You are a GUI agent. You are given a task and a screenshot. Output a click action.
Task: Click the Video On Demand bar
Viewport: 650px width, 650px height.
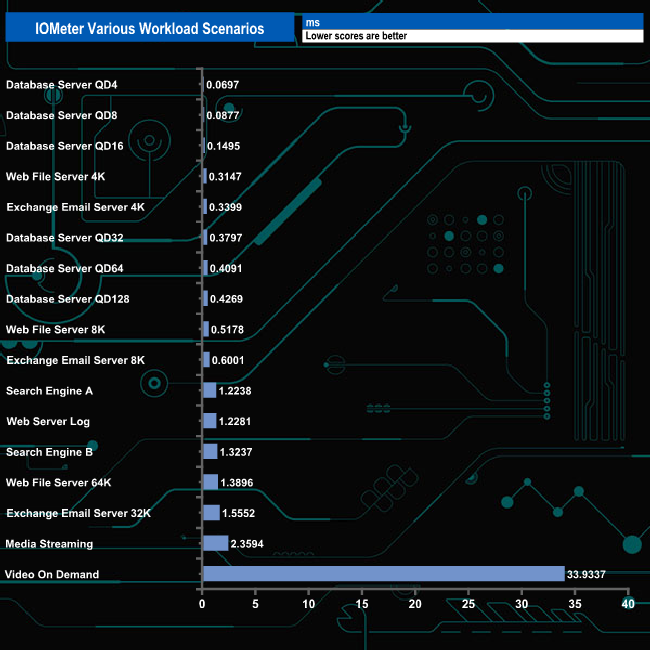point(384,574)
